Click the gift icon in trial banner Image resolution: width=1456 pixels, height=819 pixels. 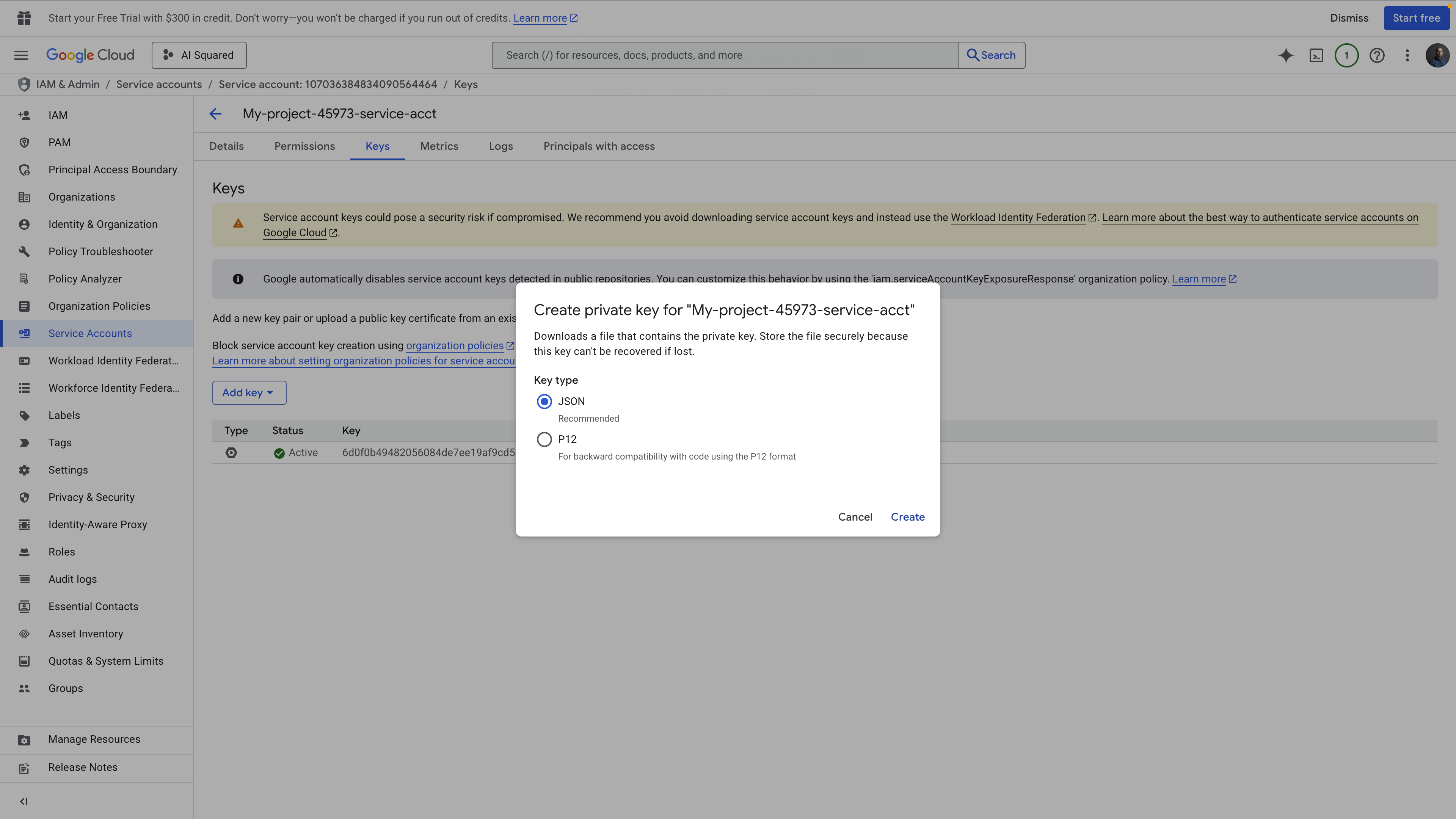(x=24, y=18)
